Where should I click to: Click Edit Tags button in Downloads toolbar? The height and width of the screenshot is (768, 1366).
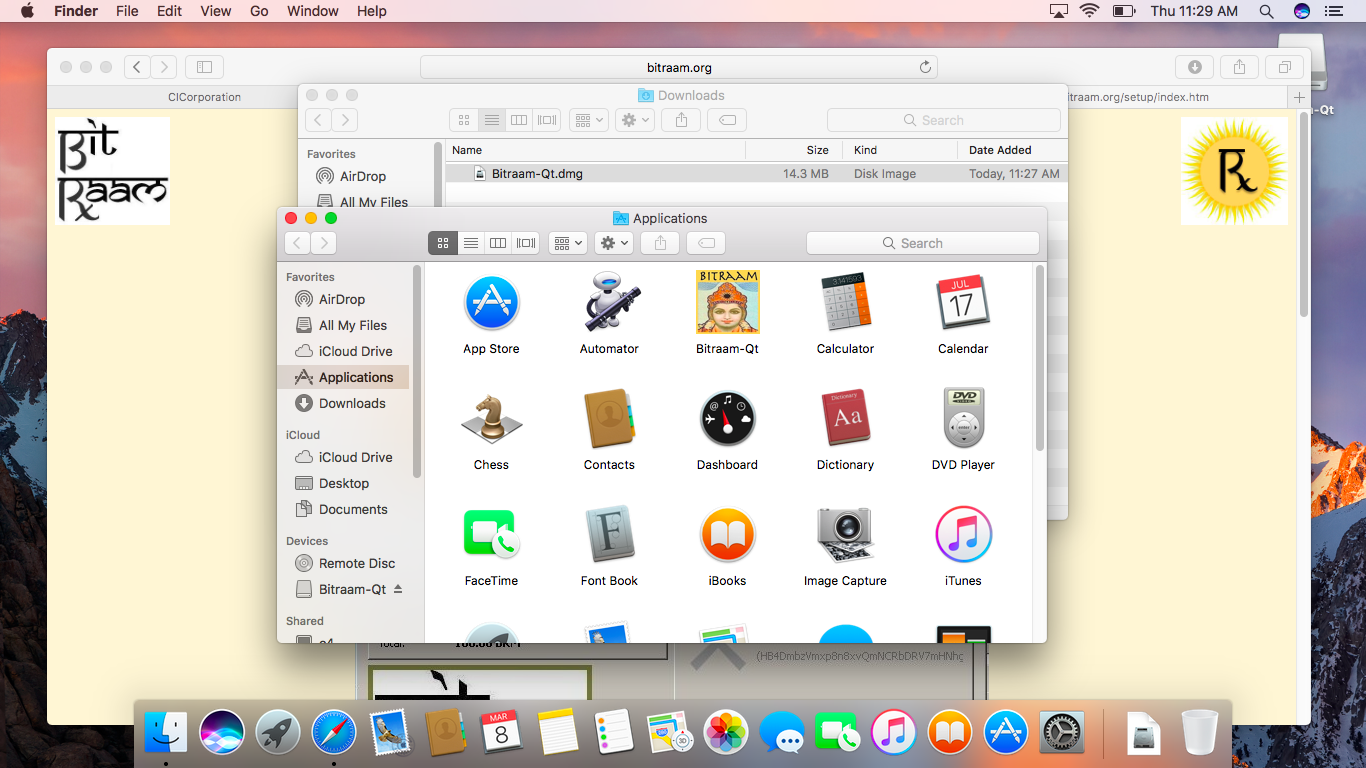tap(727, 120)
